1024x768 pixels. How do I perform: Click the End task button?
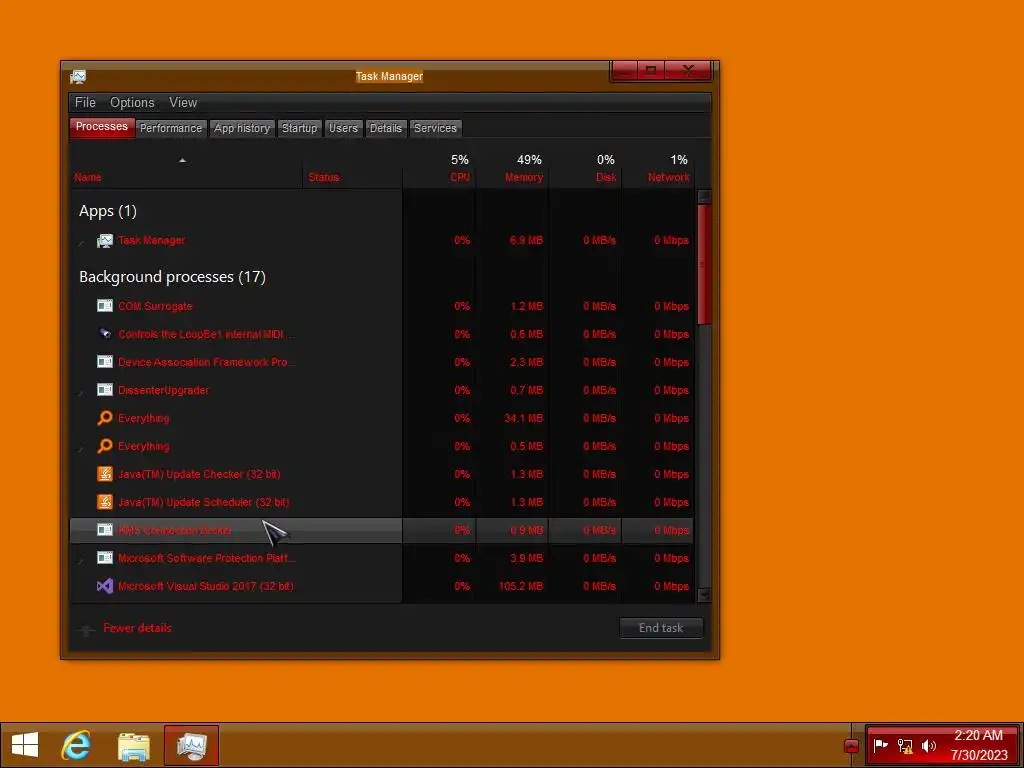pyautogui.click(x=661, y=628)
